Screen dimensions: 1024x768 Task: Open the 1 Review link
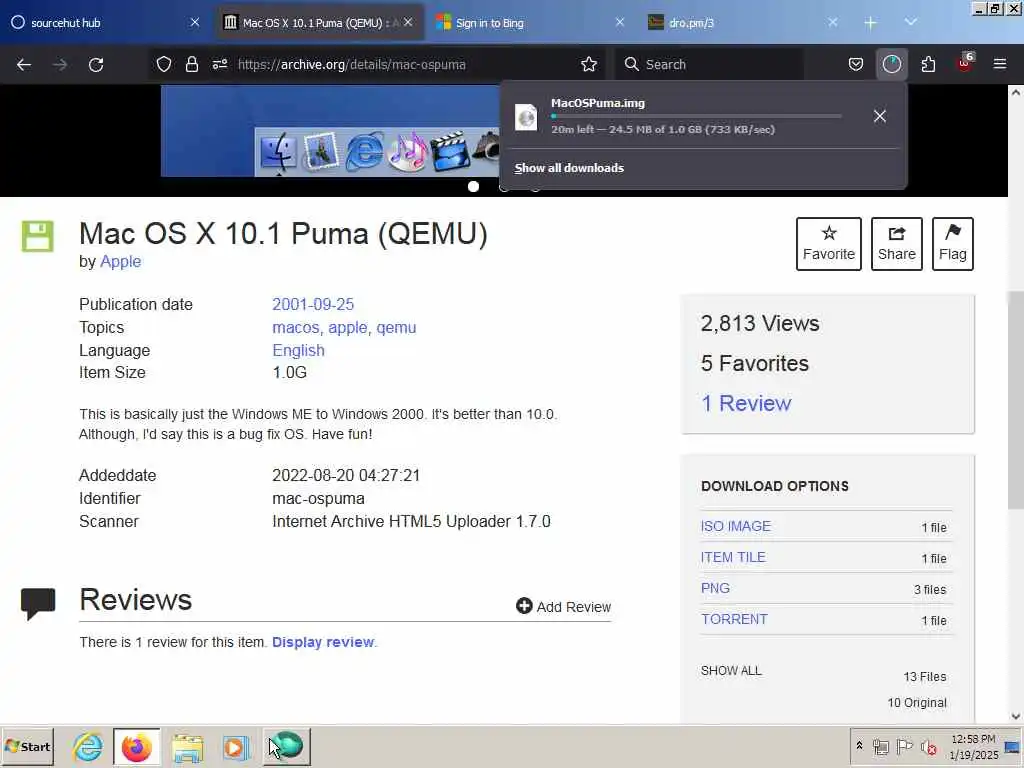(746, 403)
